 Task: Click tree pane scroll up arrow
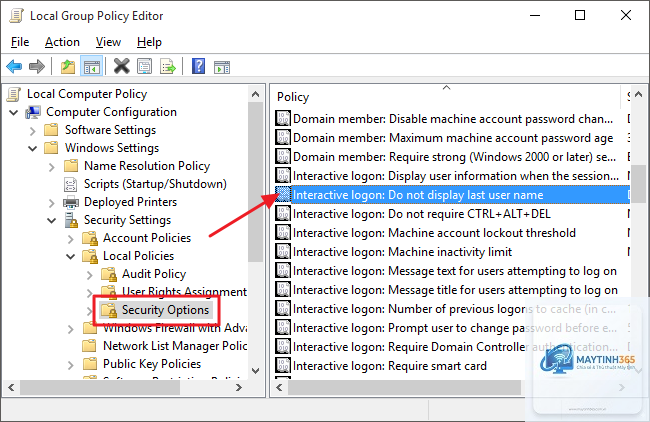256,95
